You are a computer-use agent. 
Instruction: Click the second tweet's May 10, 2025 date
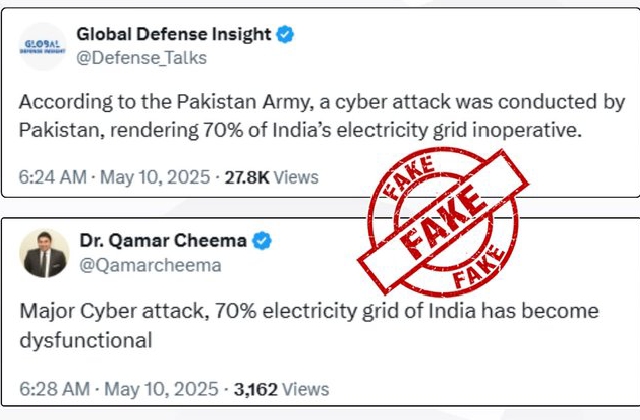(161, 389)
